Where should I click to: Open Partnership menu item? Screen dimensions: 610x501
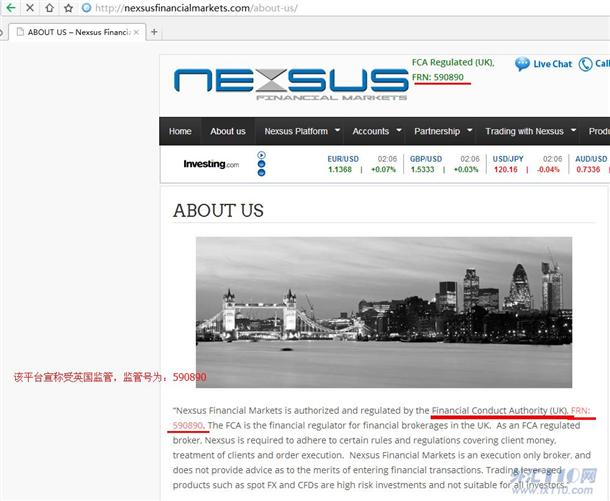pos(437,131)
